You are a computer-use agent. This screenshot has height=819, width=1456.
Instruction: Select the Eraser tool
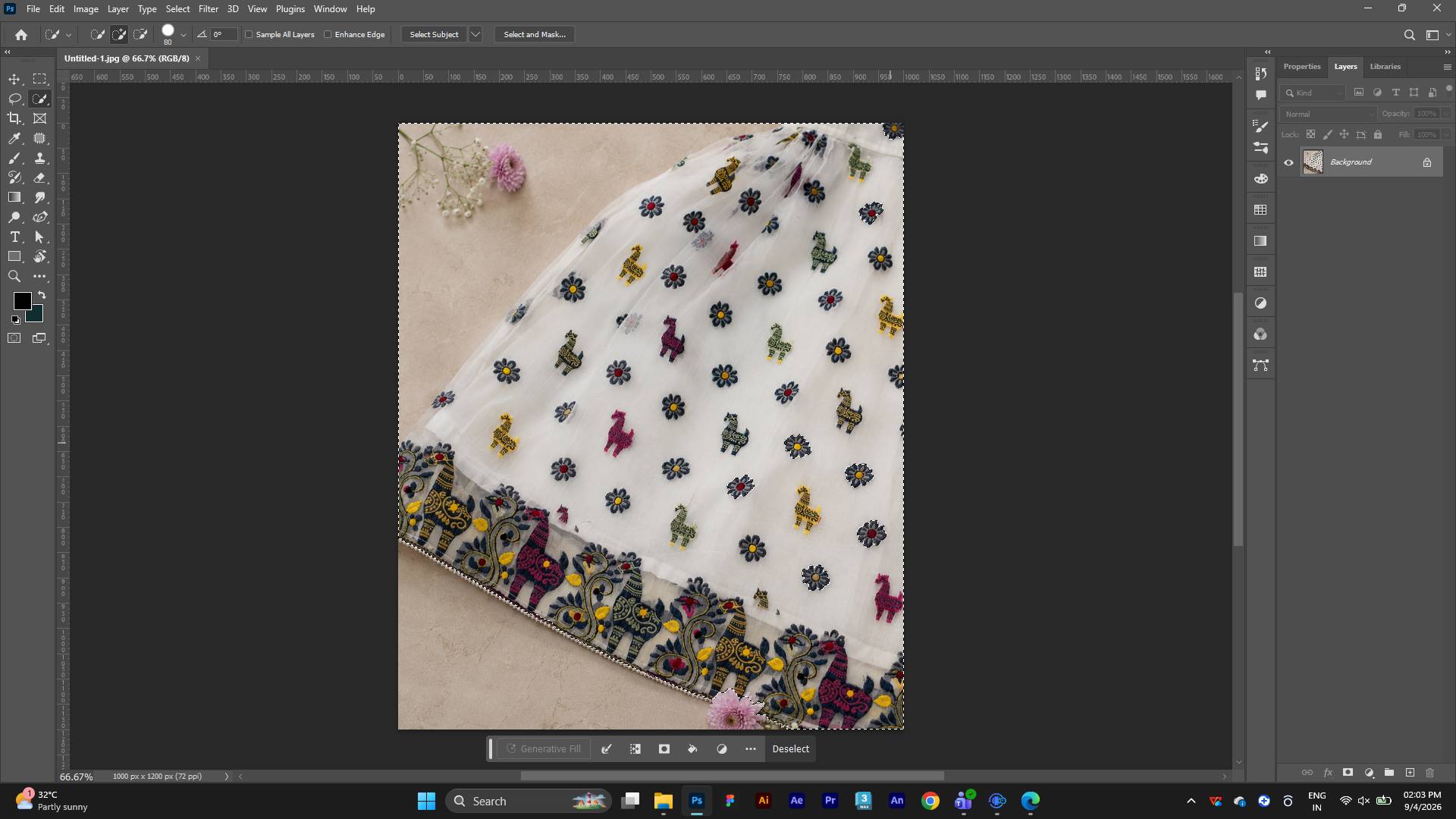[40, 177]
